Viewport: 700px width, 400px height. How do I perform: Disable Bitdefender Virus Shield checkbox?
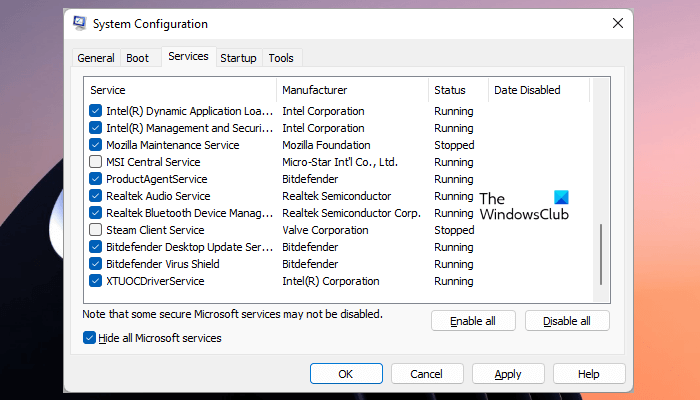pos(96,264)
